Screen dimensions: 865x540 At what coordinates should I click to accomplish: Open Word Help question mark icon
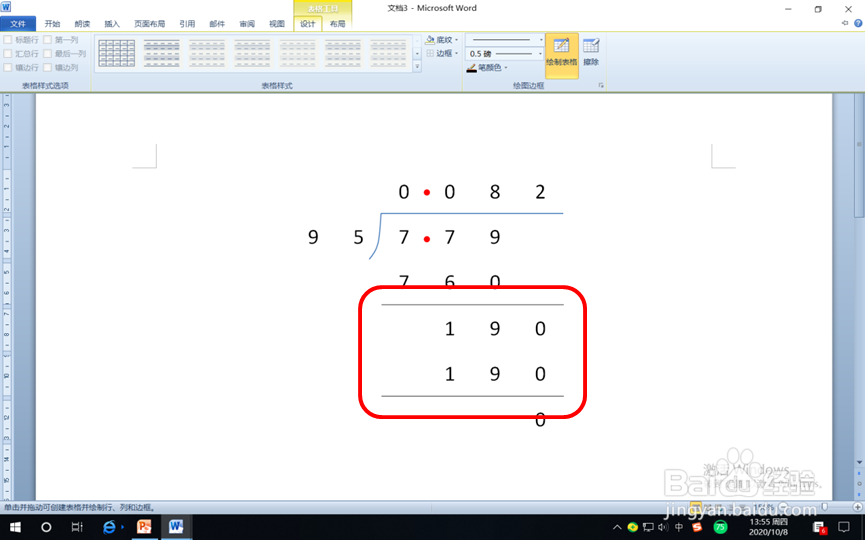(858, 23)
